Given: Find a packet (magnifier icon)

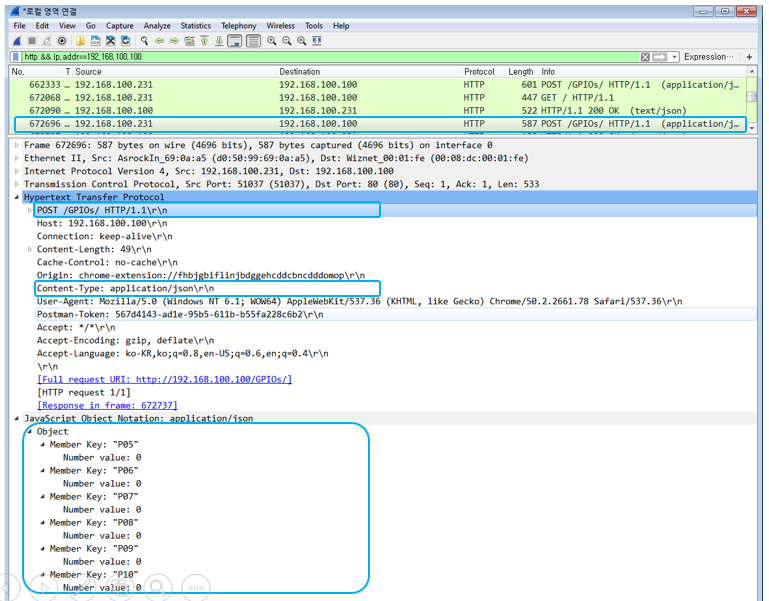Looking at the screenshot, I should 144,41.
